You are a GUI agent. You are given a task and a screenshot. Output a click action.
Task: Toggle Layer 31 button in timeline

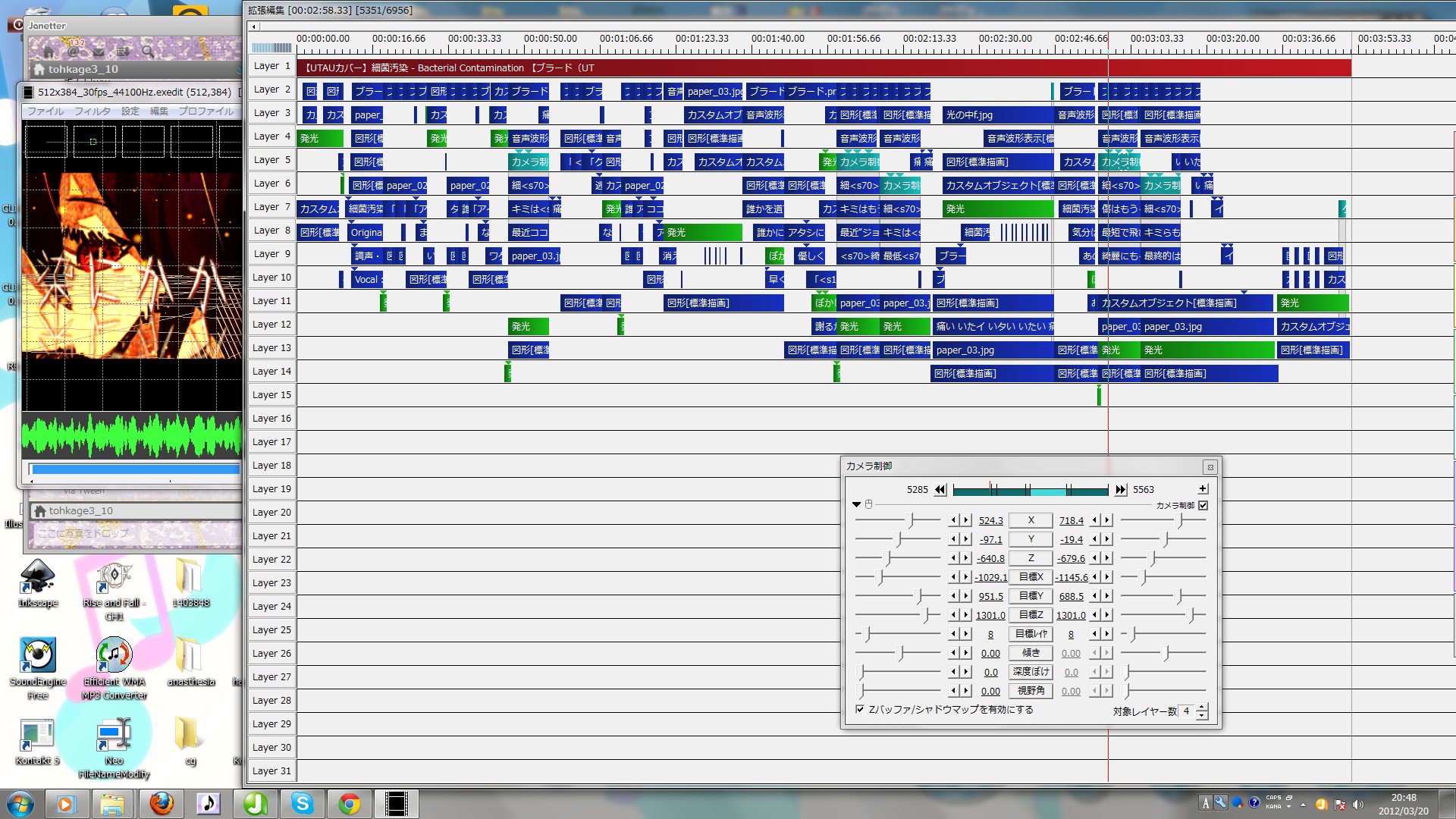pos(271,771)
